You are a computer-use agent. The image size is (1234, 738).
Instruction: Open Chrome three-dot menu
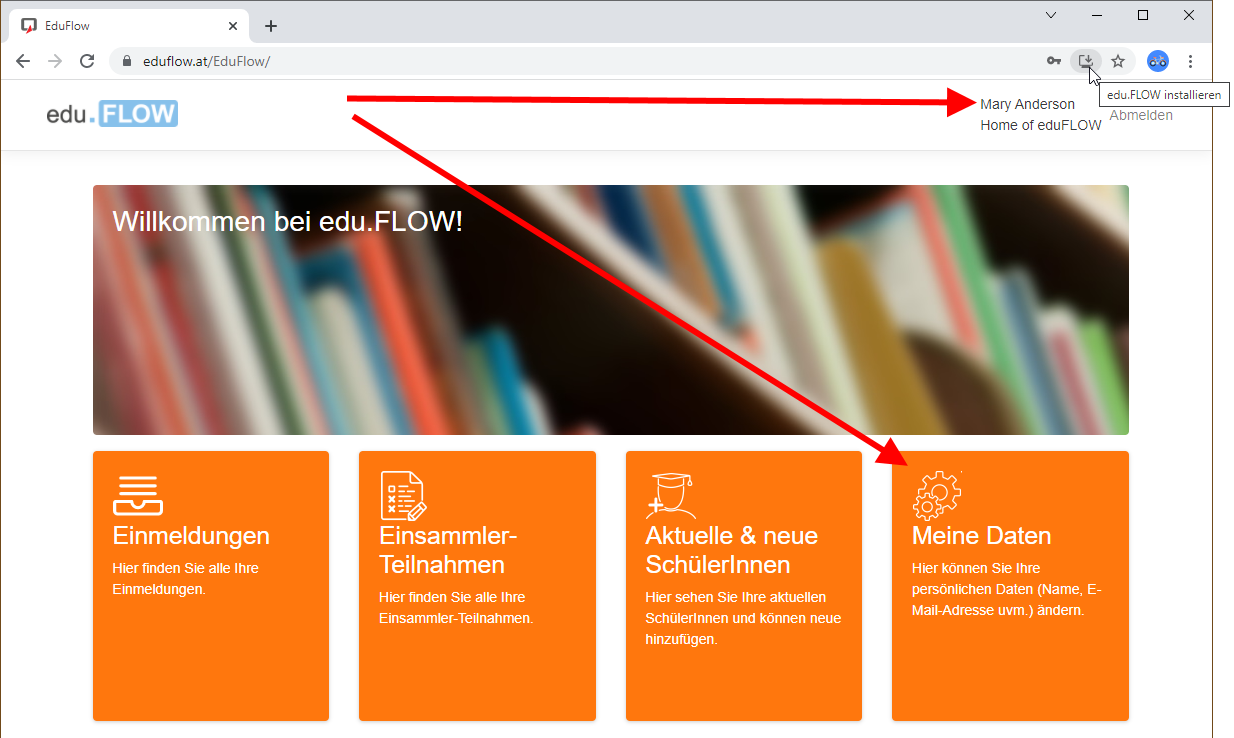coord(1190,61)
